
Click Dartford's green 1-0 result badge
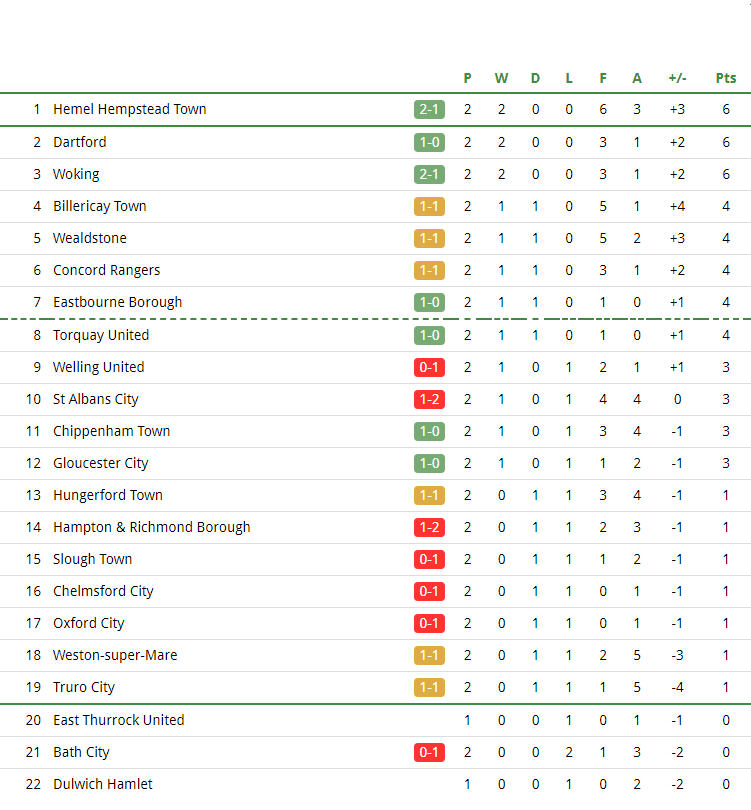pos(429,143)
